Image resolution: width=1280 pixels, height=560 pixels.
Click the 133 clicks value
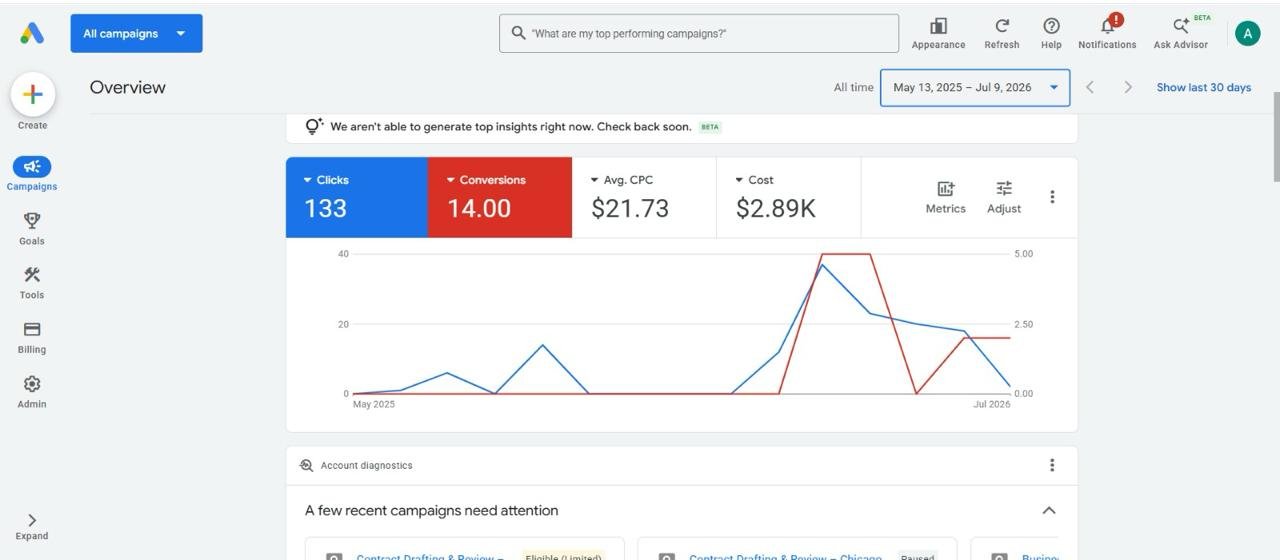coord(325,208)
